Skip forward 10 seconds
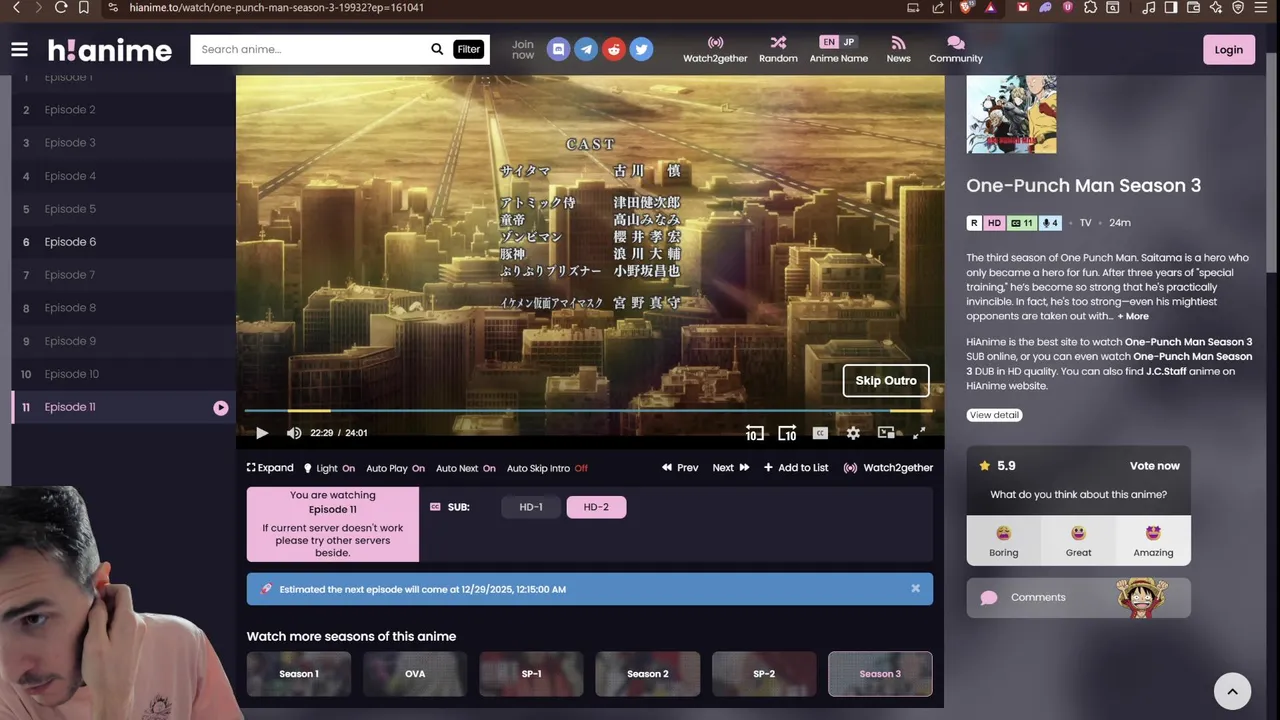 pyautogui.click(x=787, y=433)
